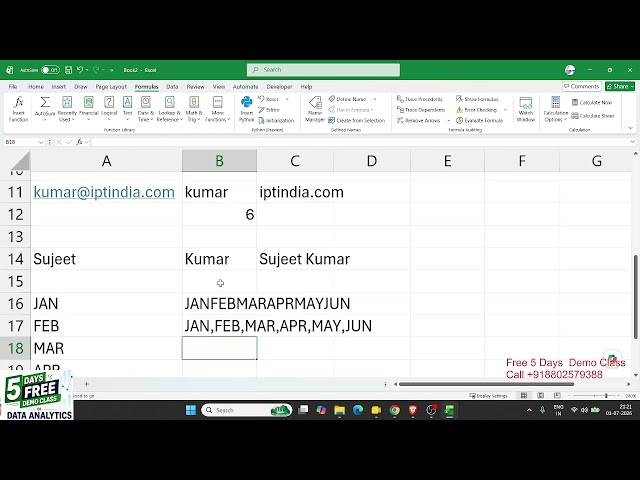
Task: Open Financial functions list
Action: point(89,109)
